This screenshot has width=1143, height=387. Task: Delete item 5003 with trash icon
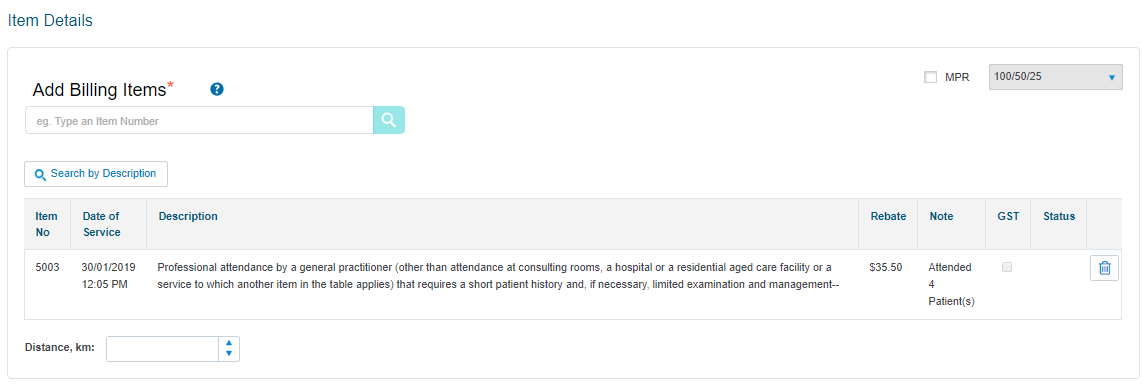pos(1104,268)
